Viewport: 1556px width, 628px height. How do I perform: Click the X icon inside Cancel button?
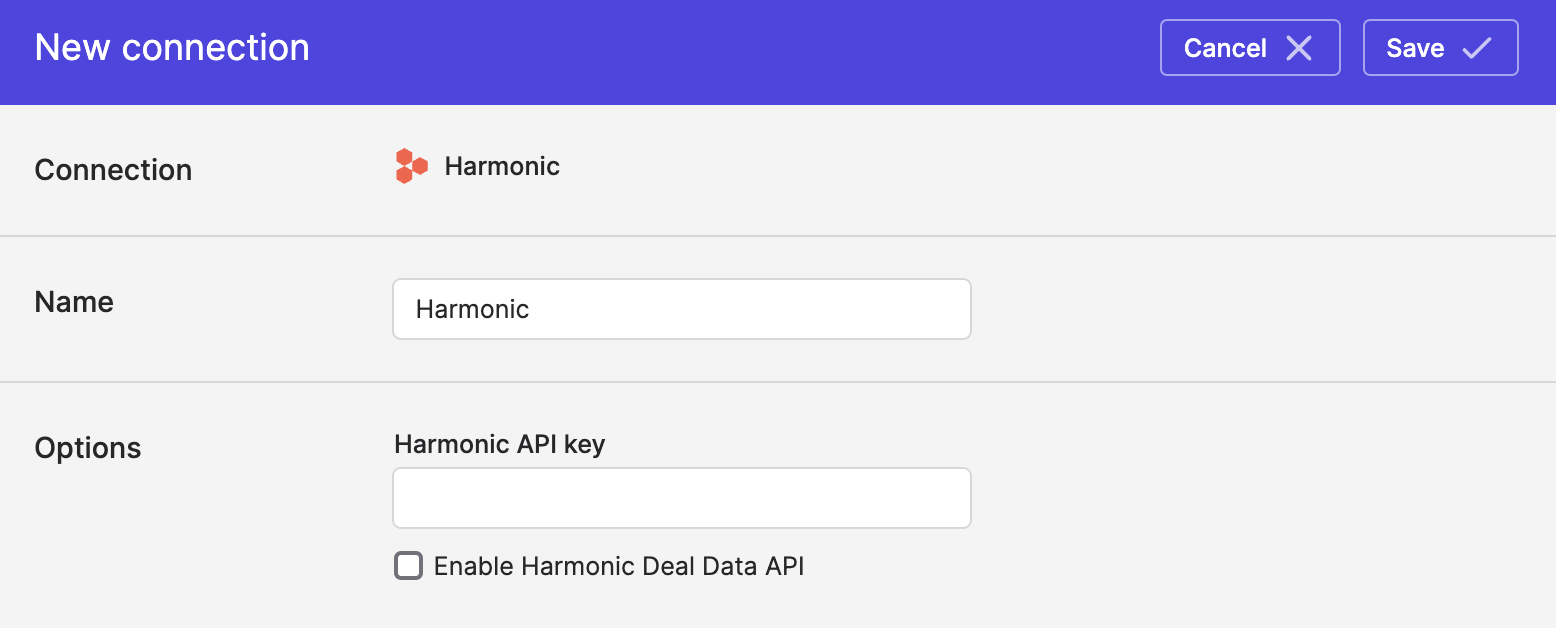click(1298, 48)
